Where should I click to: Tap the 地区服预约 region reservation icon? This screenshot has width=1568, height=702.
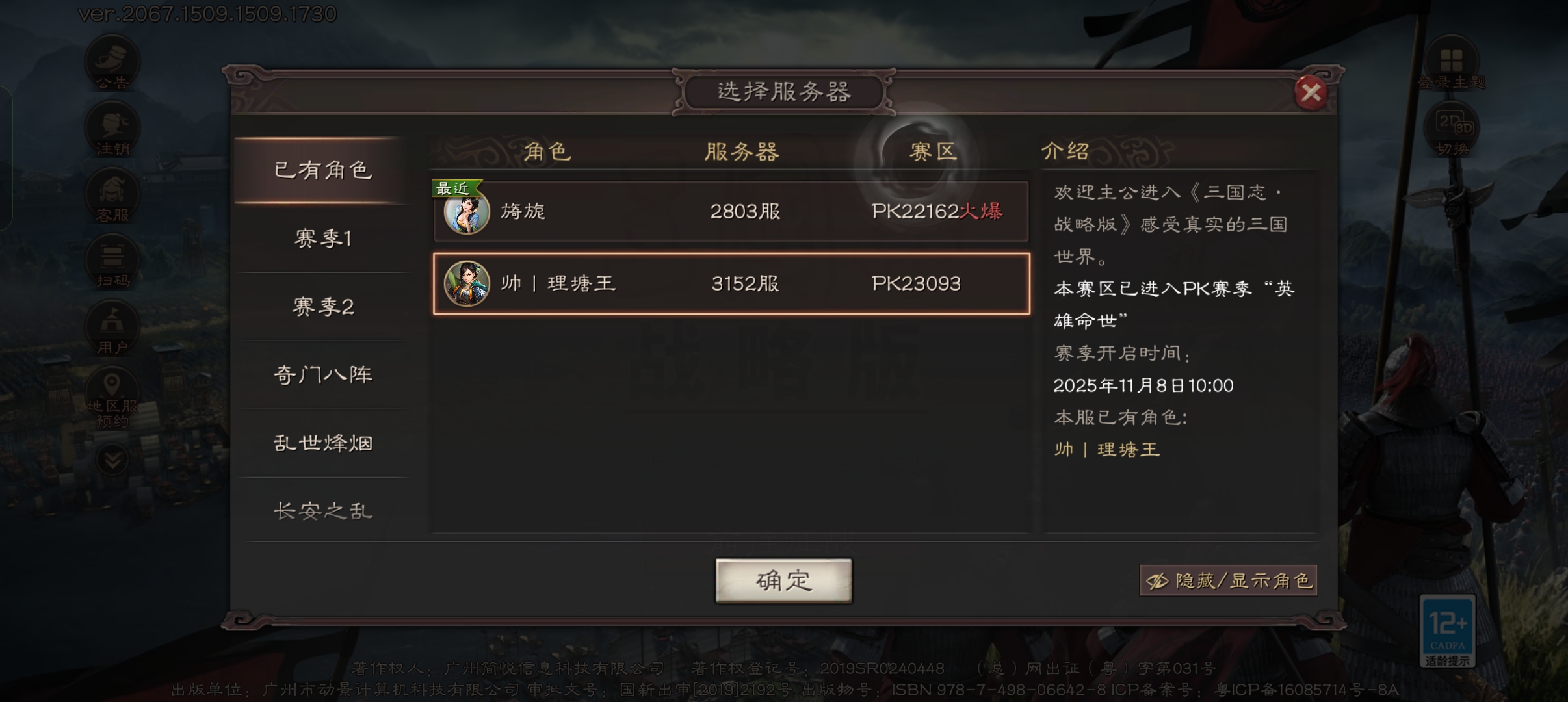click(112, 397)
